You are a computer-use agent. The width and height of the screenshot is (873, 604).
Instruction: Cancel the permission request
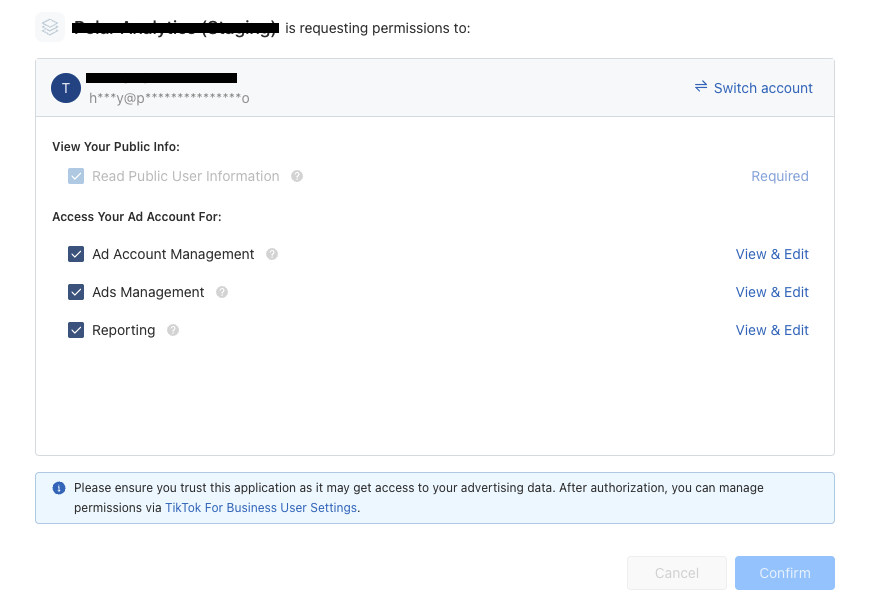coord(676,573)
